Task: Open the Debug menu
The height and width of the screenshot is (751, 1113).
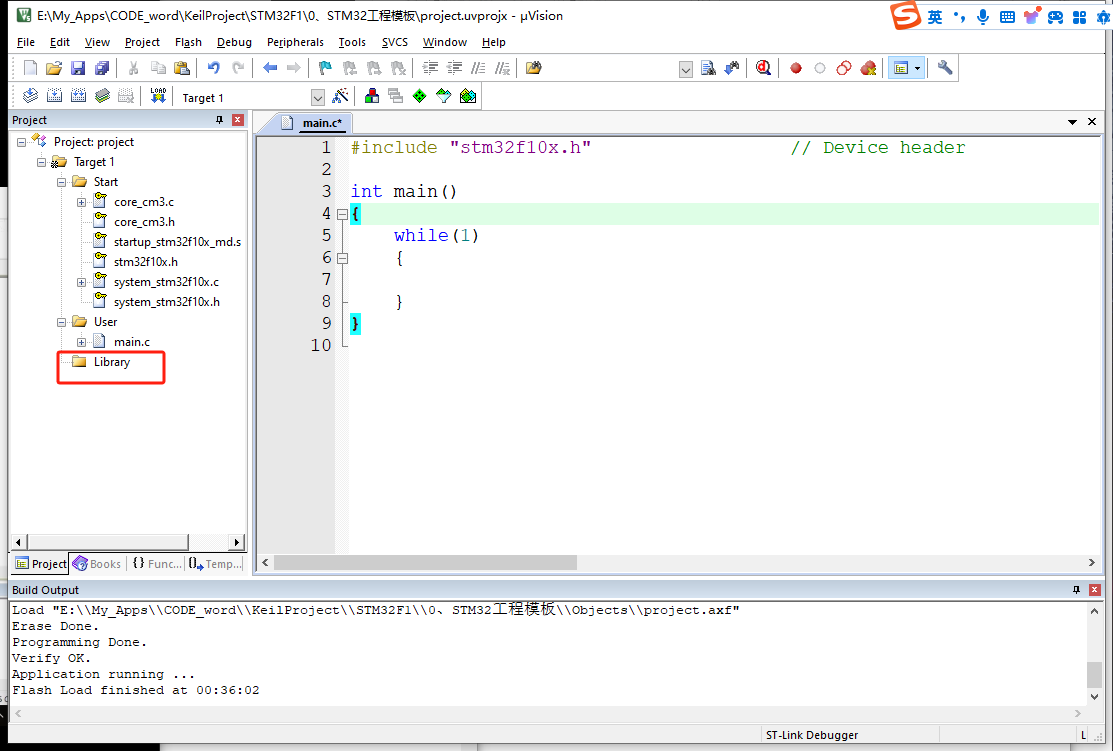Action: 234,42
